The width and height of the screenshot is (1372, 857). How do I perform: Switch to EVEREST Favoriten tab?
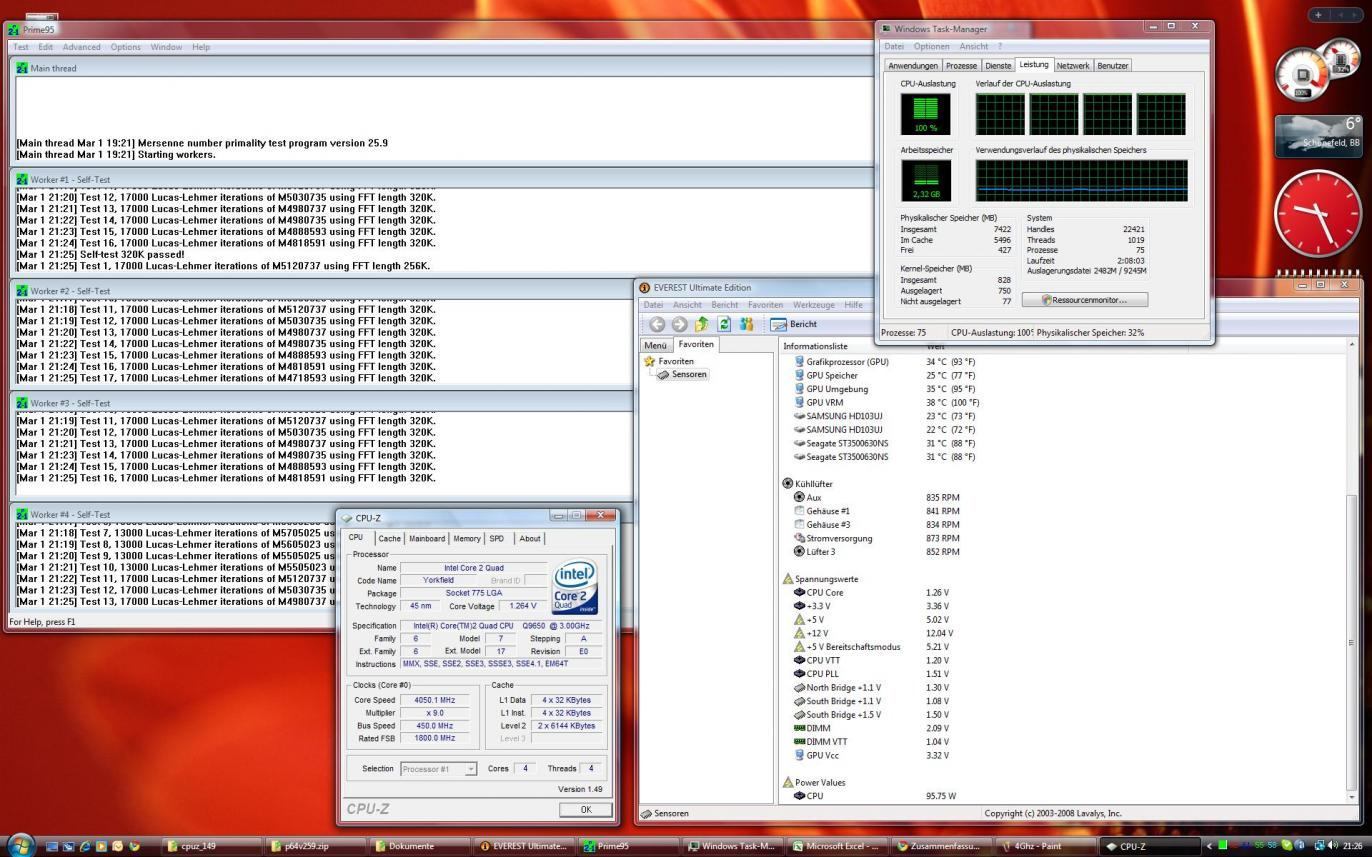pyautogui.click(x=696, y=344)
